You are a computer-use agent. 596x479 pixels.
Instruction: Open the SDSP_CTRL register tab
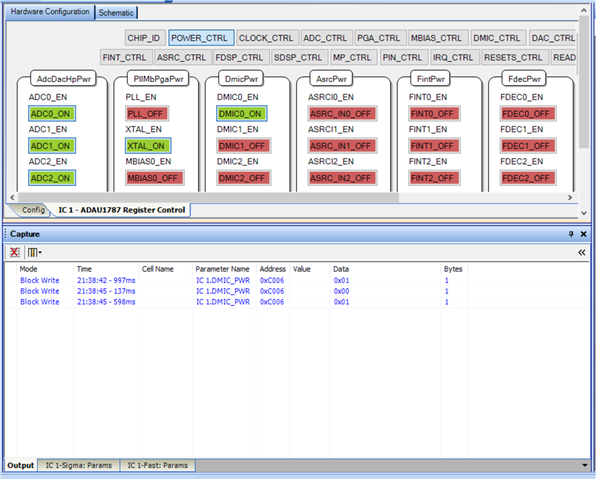[300, 57]
